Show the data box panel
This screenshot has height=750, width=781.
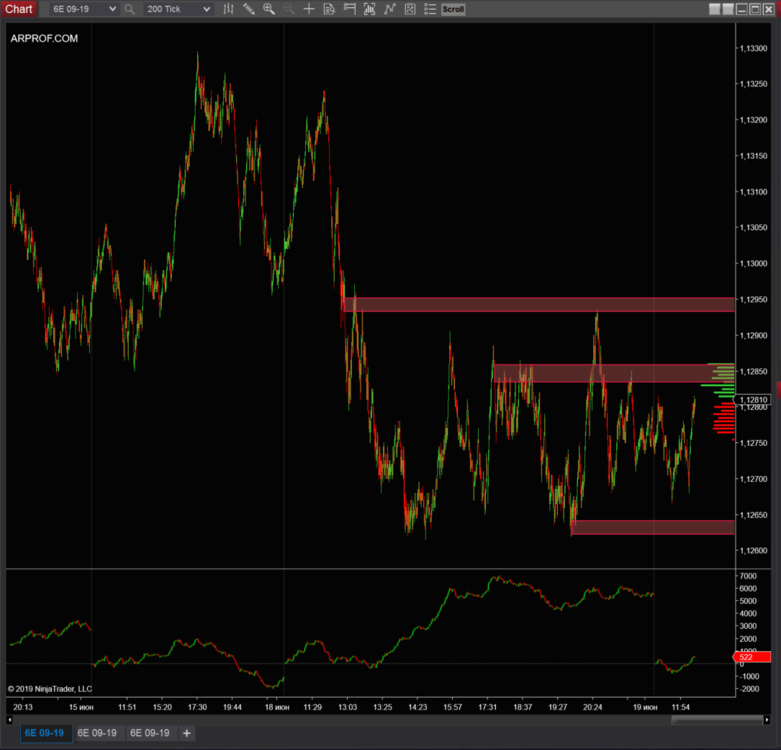[x=329, y=9]
